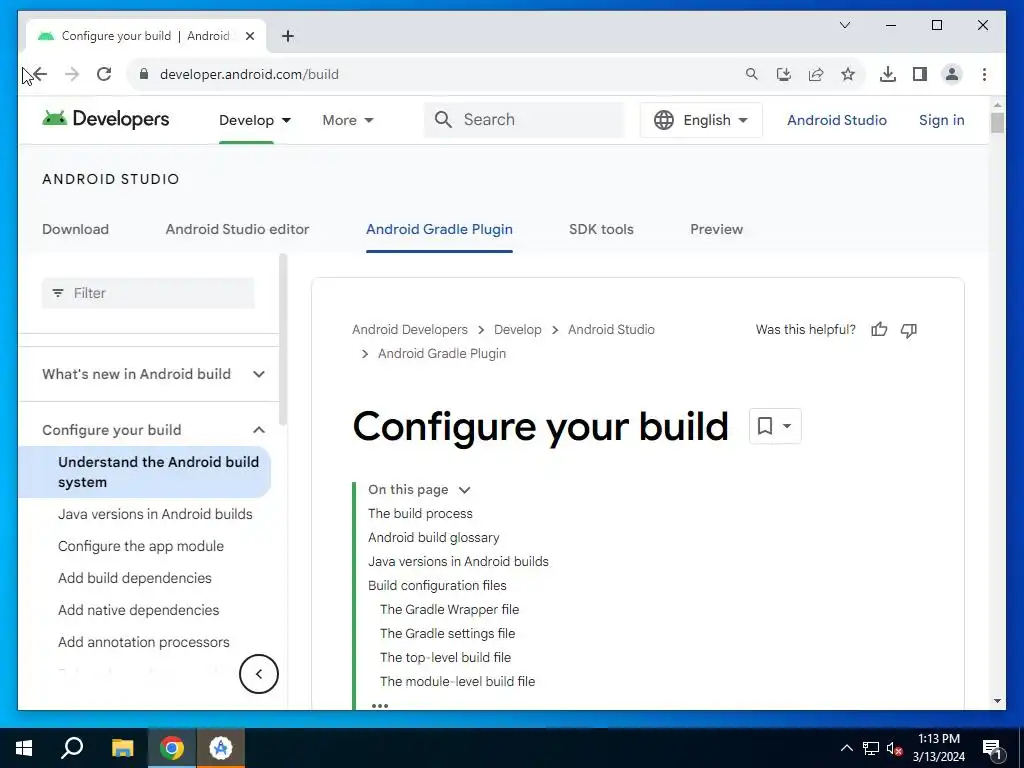Close the Configure your build tab

pyautogui.click(x=249, y=36)
